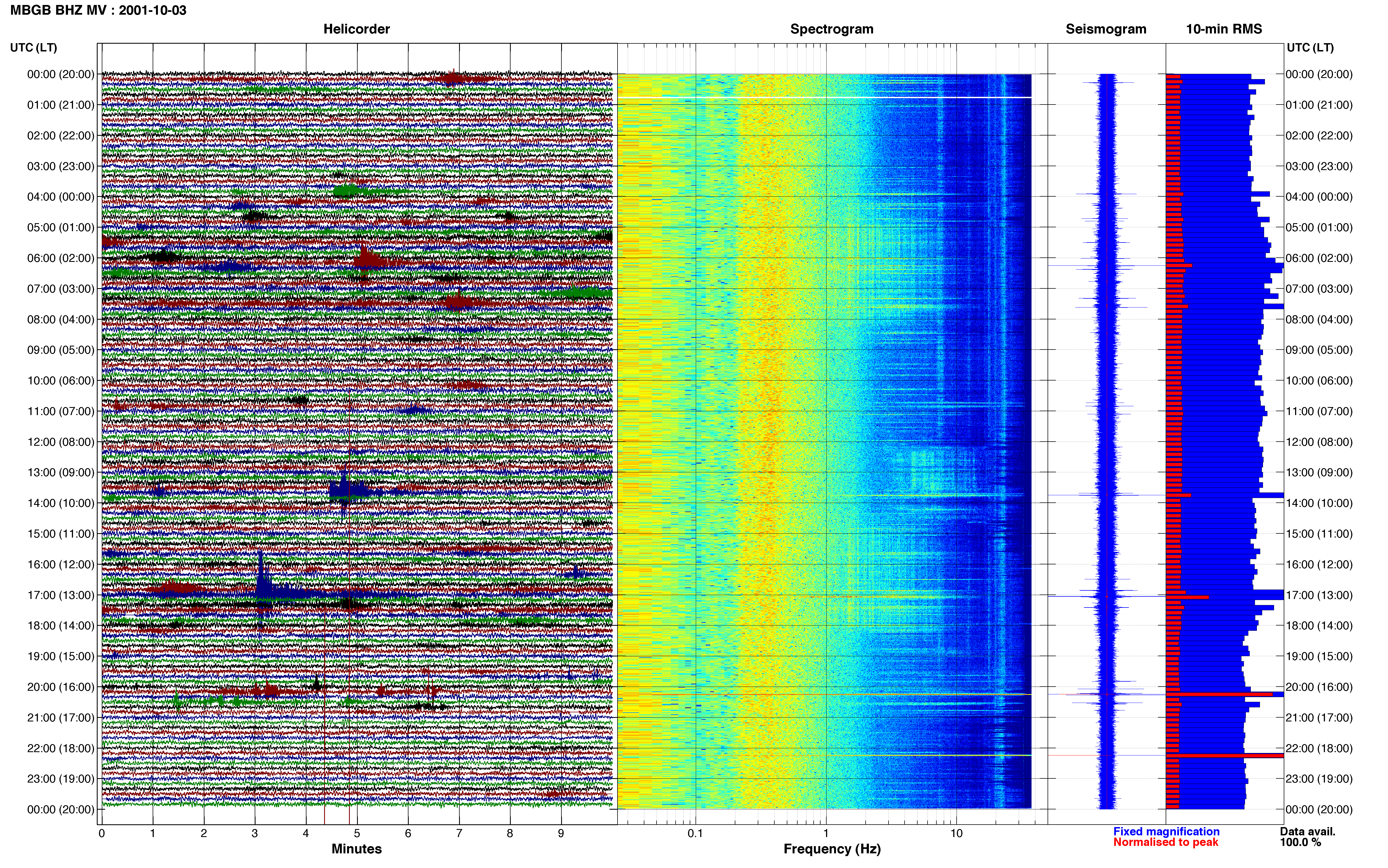Click "01:00 (21:00)" on the helicorder time axis

[60, 105]
